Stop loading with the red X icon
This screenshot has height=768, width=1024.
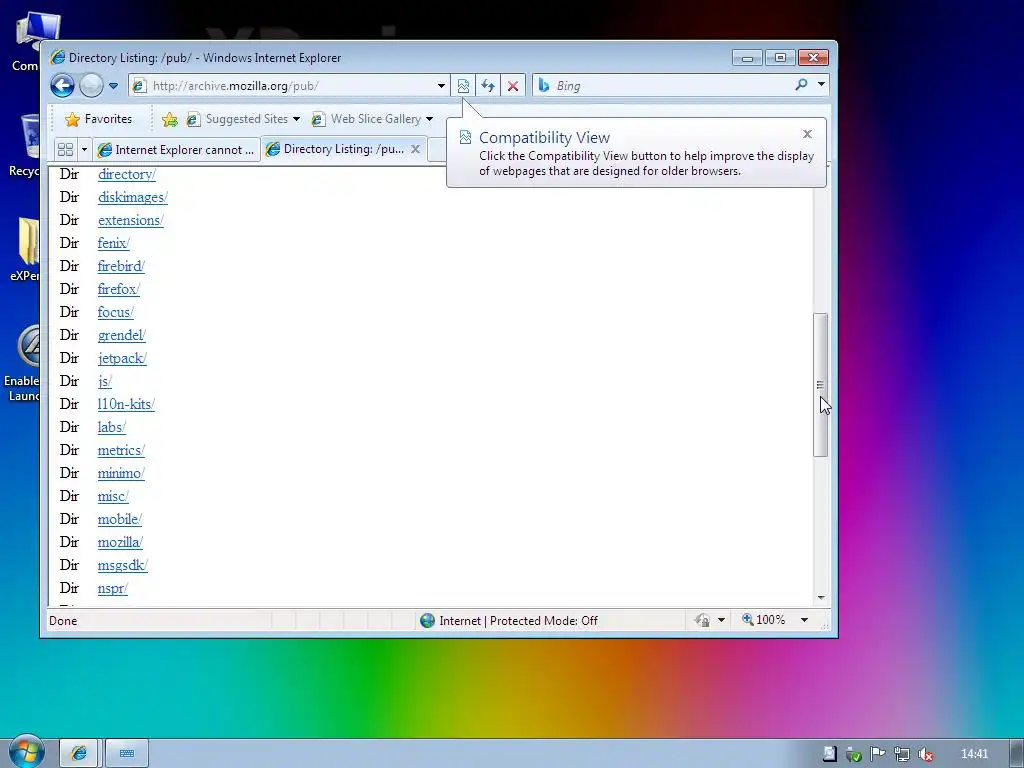pyautogui.click(x=513, y=86)
